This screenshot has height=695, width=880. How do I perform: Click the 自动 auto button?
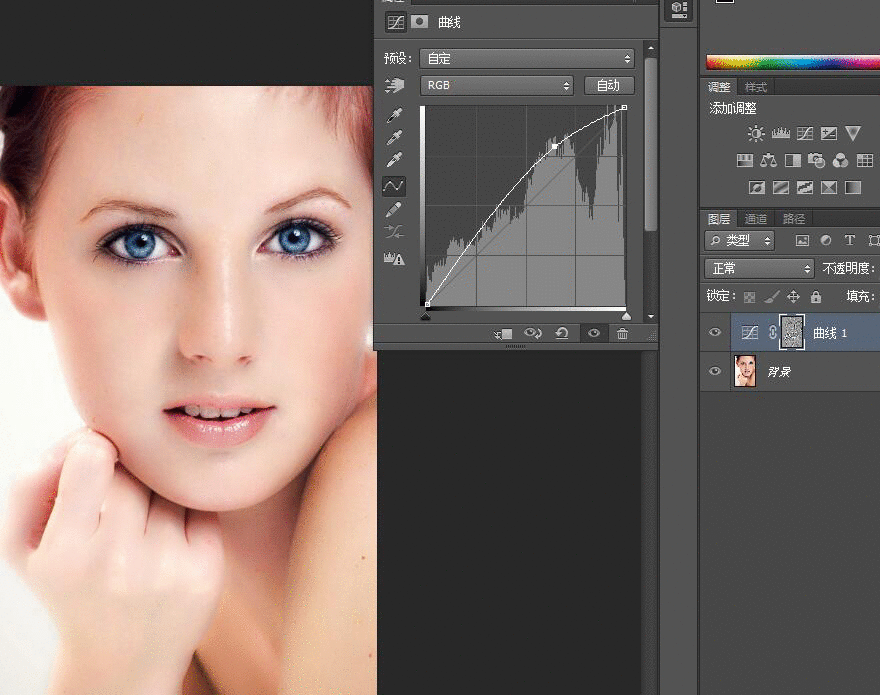pyautogui.click(x=608, y=86)
